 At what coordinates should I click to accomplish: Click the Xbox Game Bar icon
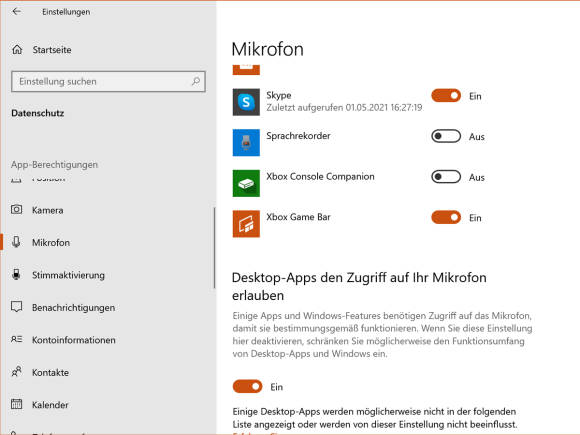click(x=246, y=224)
